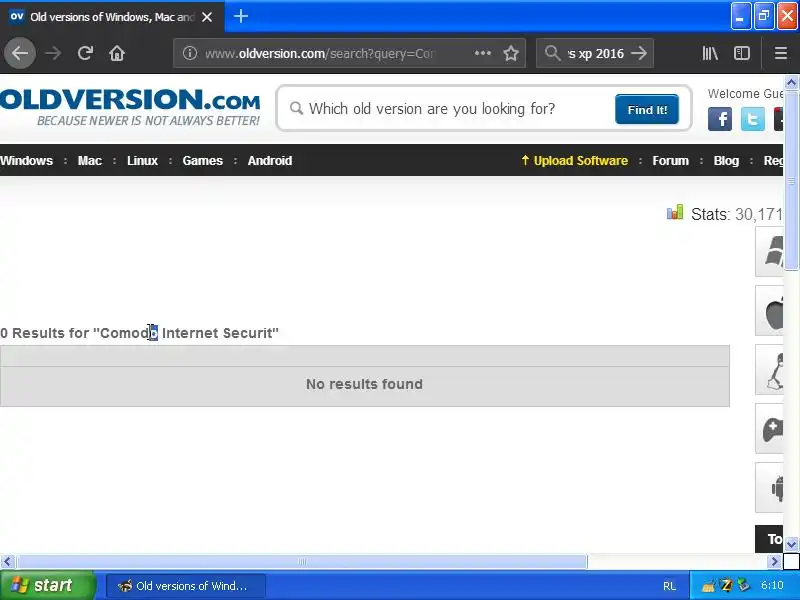Bookmark this page with the star
This screenshot has height=600, width=800.
[511, 53]
